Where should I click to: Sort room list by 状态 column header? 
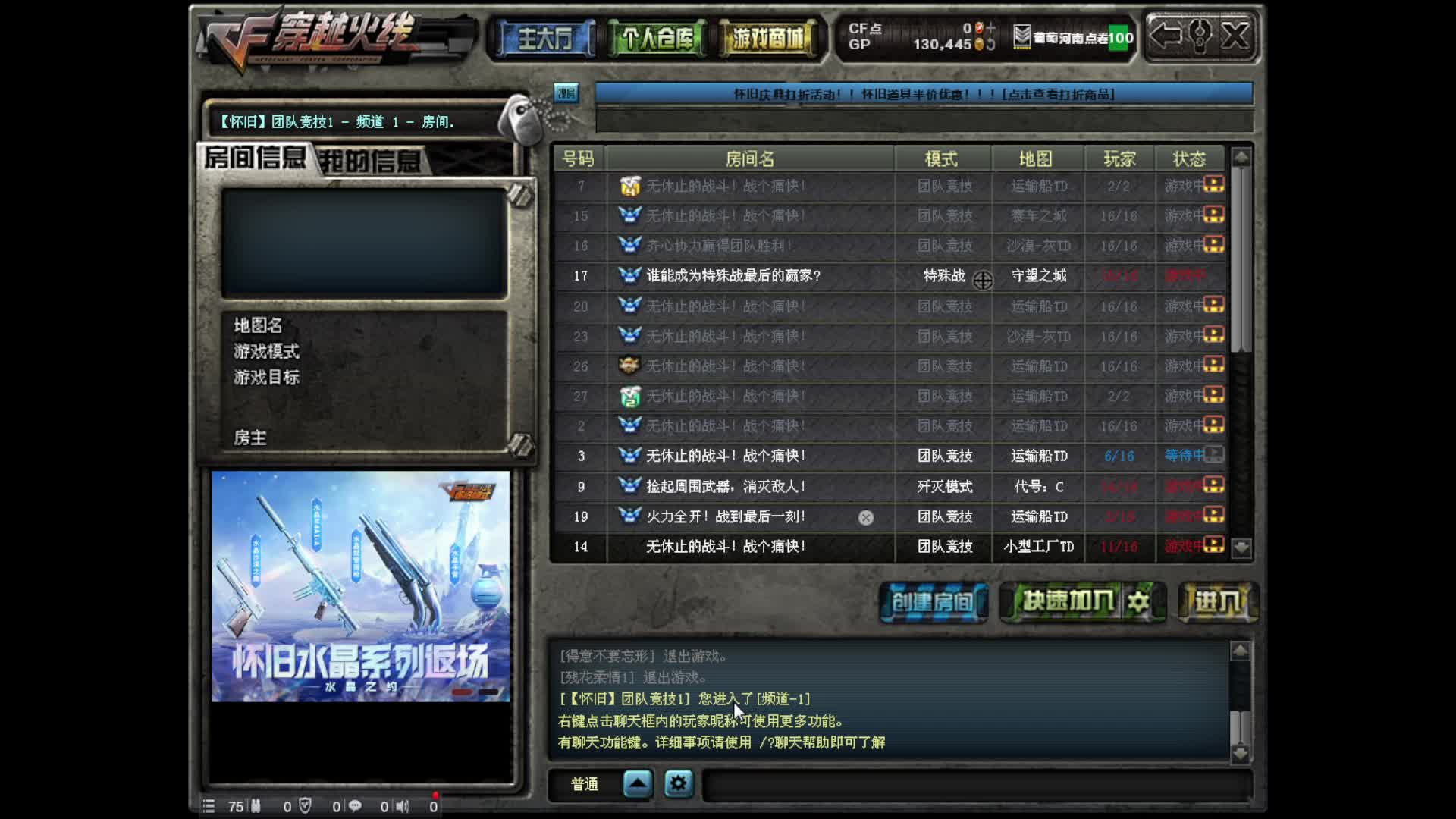coord(1189,159)
